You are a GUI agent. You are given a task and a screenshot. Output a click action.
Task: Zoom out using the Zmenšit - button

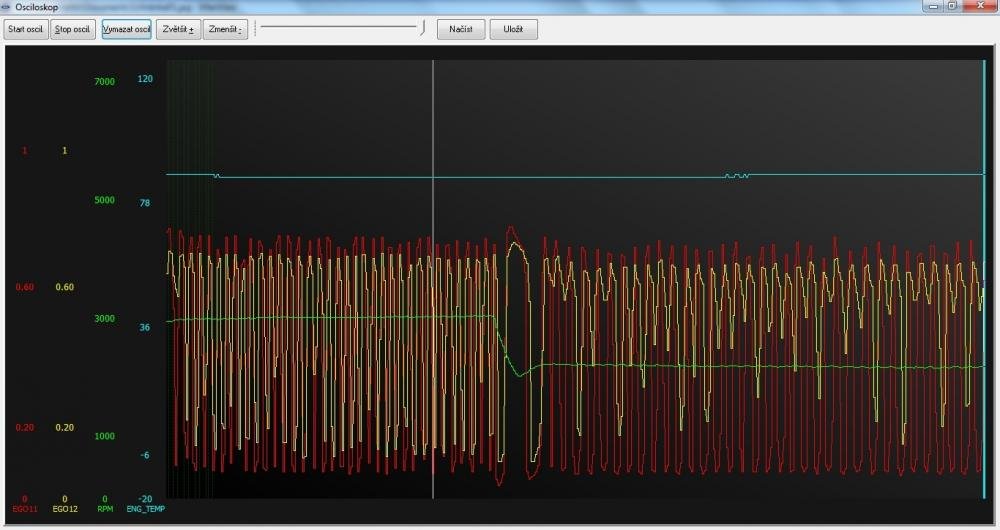(225, 29)
